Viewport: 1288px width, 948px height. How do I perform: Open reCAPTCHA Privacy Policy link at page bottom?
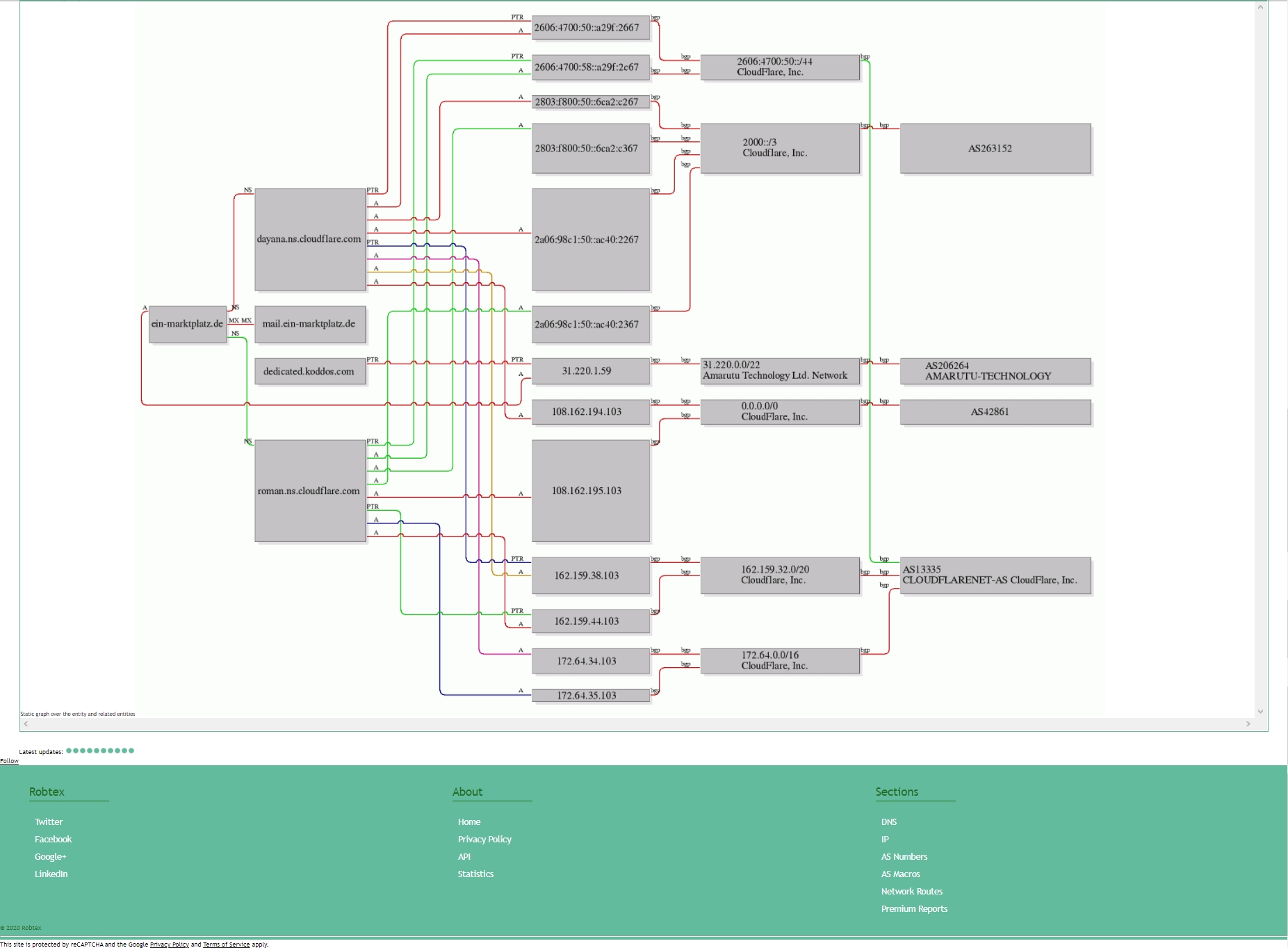(170, 945)
